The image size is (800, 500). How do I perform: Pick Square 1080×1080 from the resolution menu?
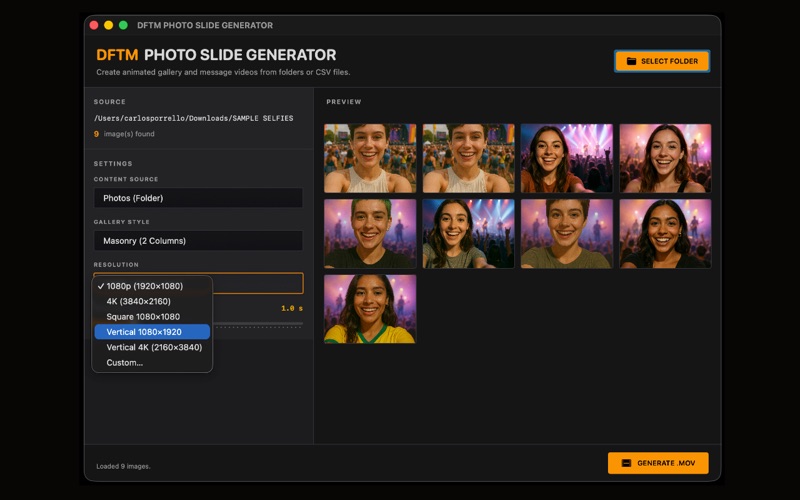(152, 317)
